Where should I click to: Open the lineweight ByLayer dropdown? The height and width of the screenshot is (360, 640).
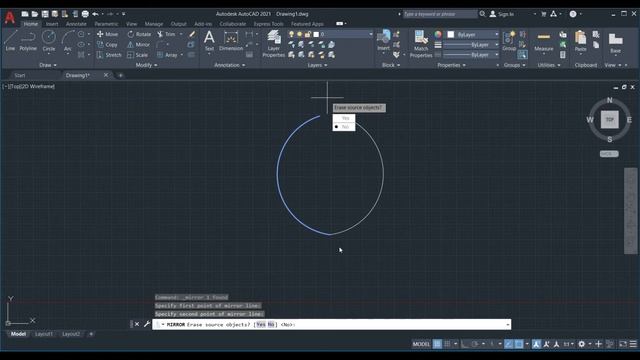point(471,44)
